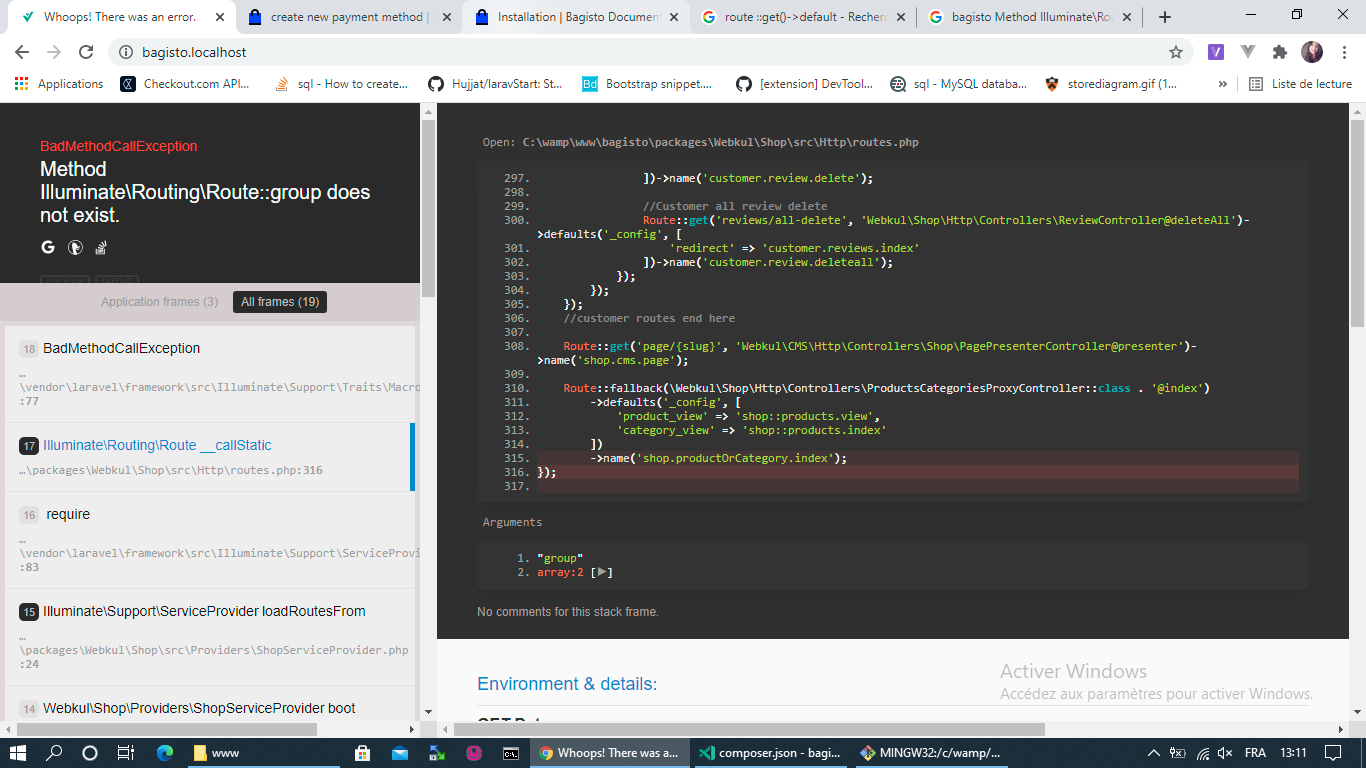Expand the array:2 argument triangle

point(602,573)
